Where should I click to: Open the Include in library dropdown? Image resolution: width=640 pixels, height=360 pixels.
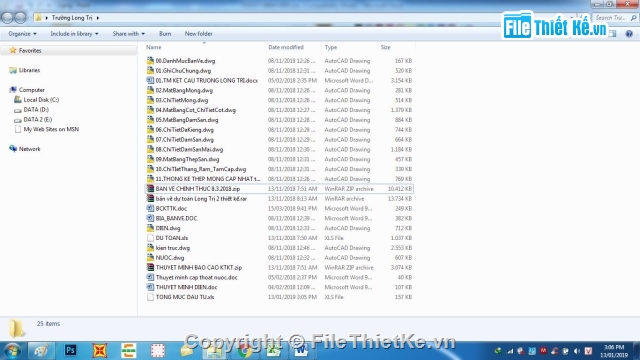tap(74, 34)
